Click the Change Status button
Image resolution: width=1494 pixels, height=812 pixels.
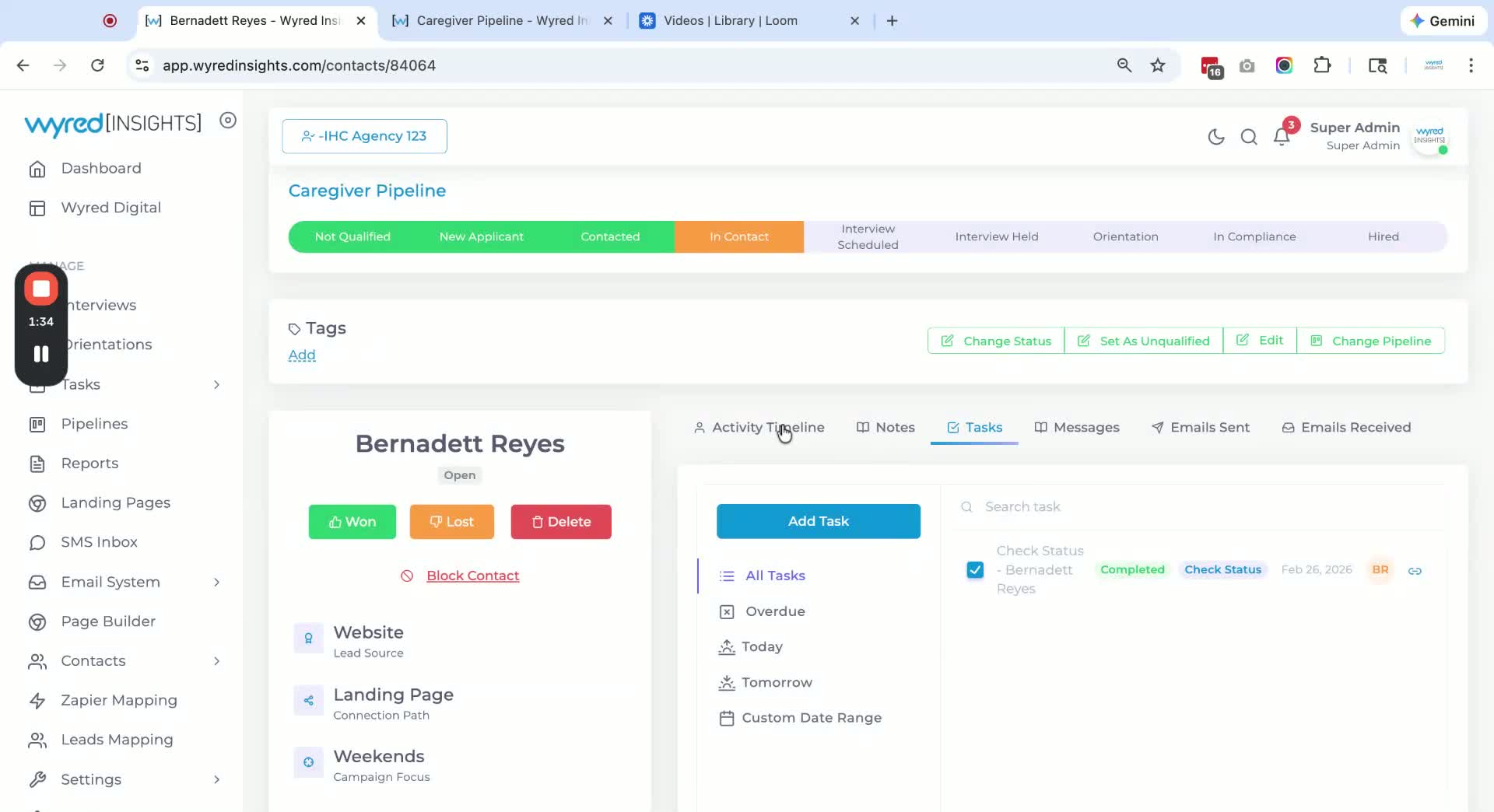[996, 341]
